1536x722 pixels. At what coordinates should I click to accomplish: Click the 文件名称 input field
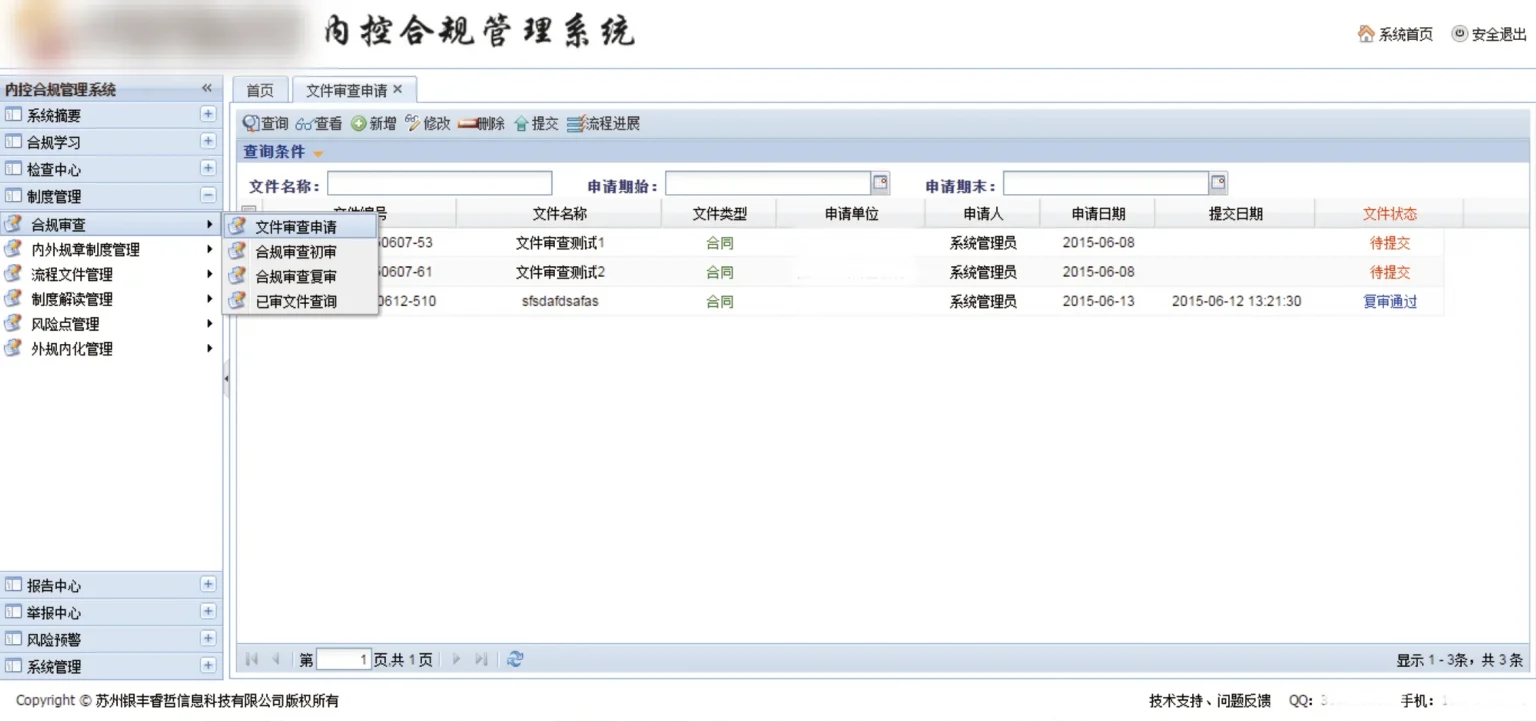point(439,184)
